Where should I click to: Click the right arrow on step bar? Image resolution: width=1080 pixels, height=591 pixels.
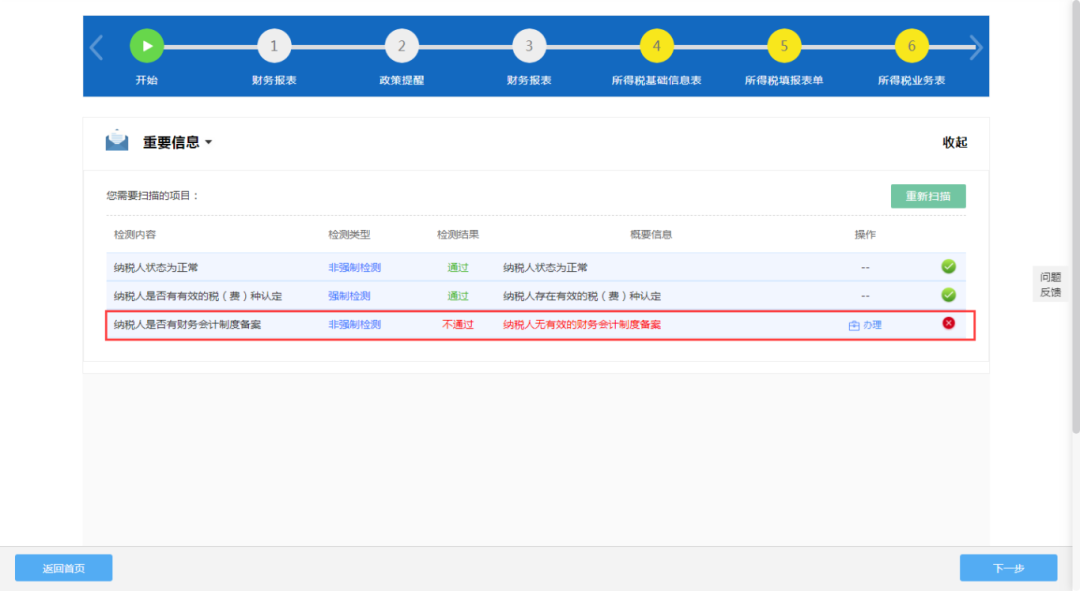pyautogui.click(x=975, y=48)
